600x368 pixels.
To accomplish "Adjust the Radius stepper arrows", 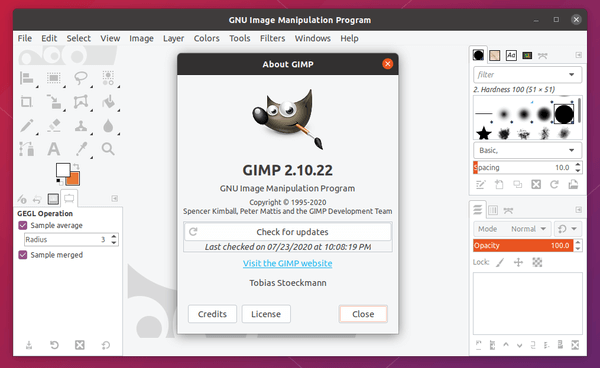I will 114,239.
